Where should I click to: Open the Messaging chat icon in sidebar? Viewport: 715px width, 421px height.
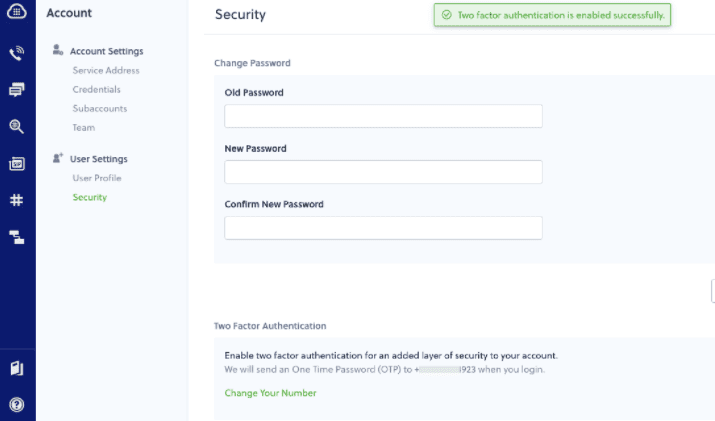(16, 90)
